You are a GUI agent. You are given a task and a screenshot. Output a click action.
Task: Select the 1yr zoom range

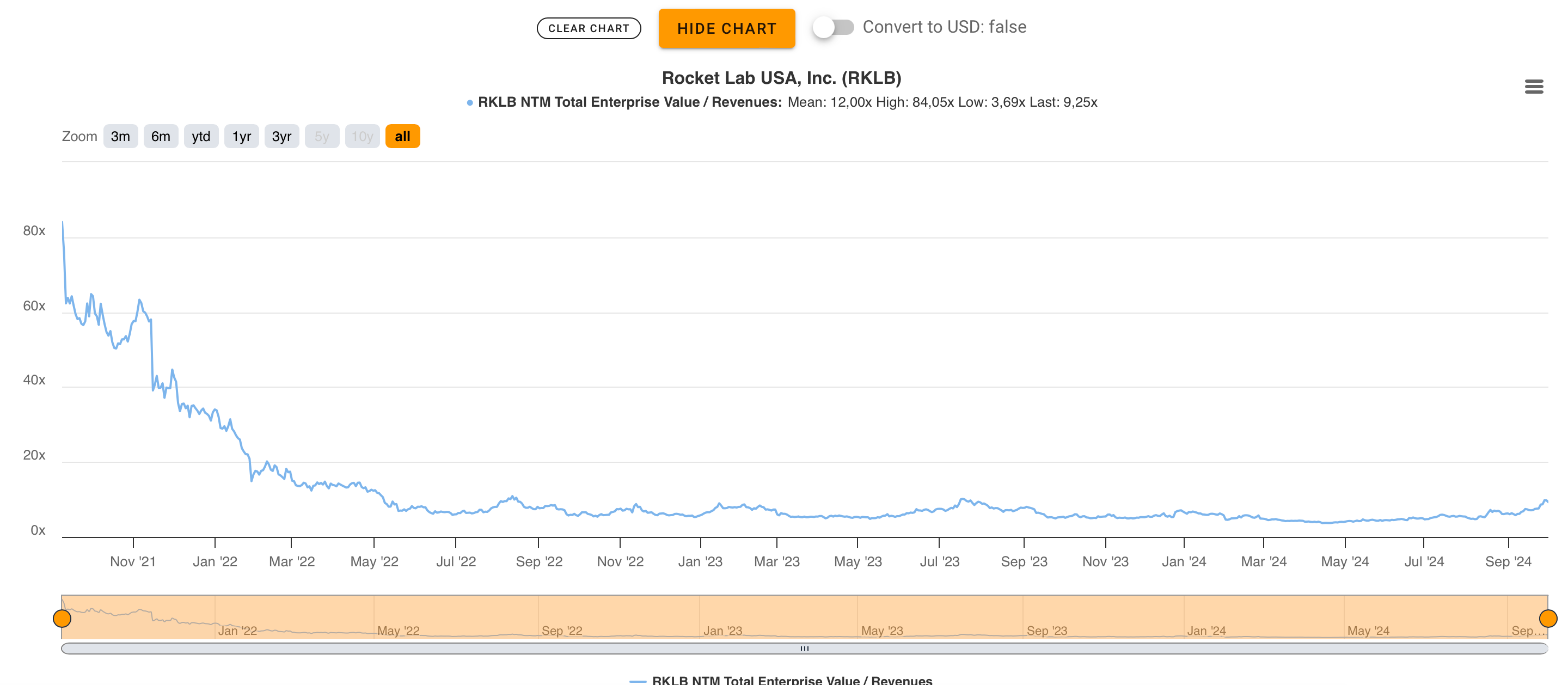coord(242,136)
